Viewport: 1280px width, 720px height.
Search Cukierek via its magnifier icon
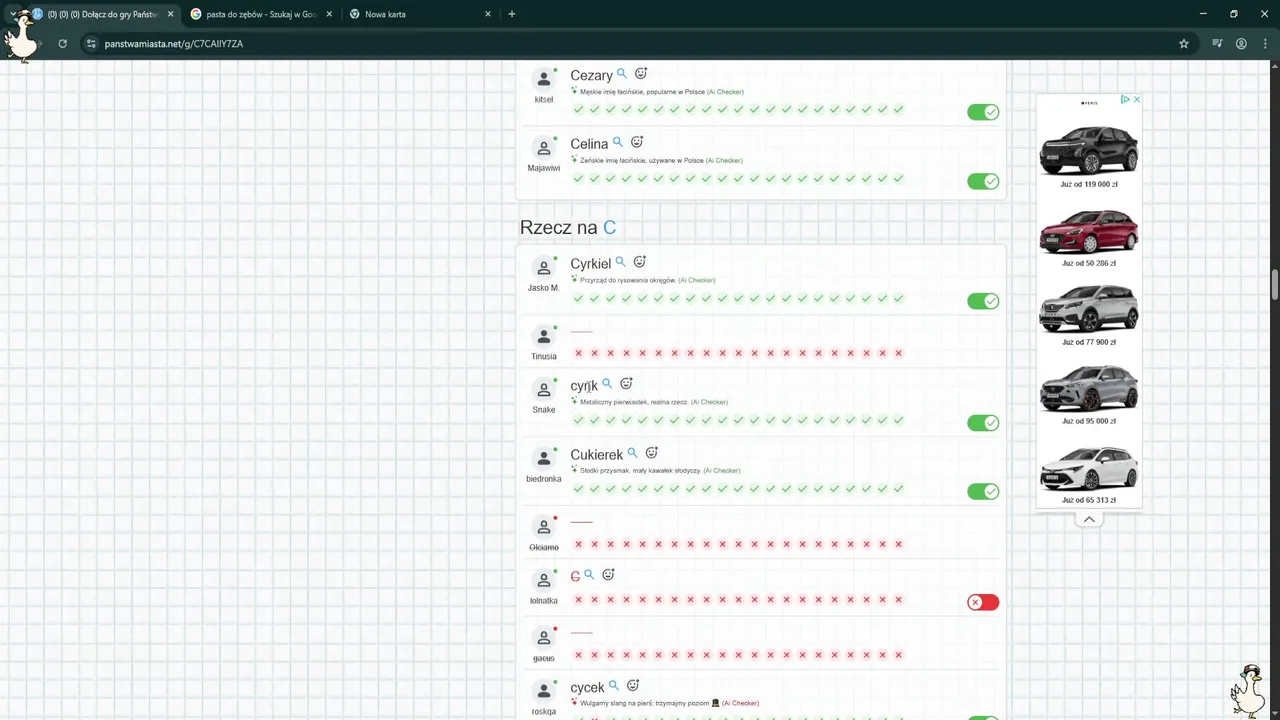[633, 454]
